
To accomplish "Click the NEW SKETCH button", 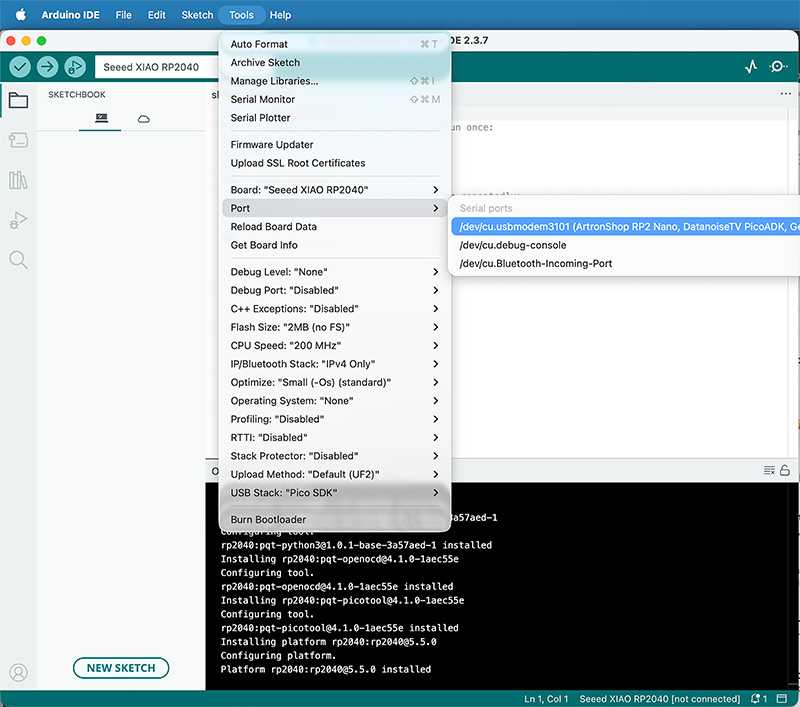I will (121, 668).
